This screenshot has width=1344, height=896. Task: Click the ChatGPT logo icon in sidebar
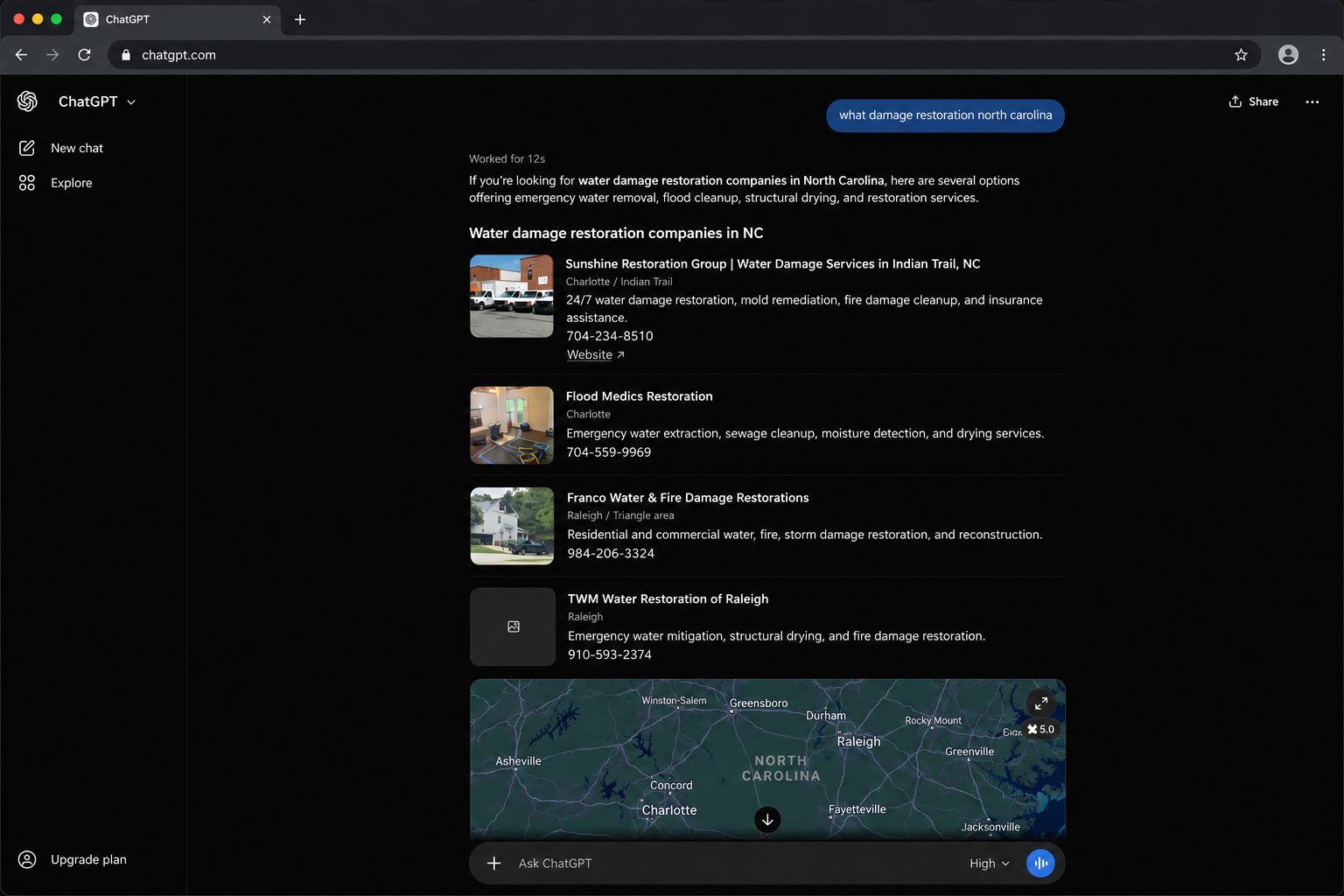coord(27,101)
